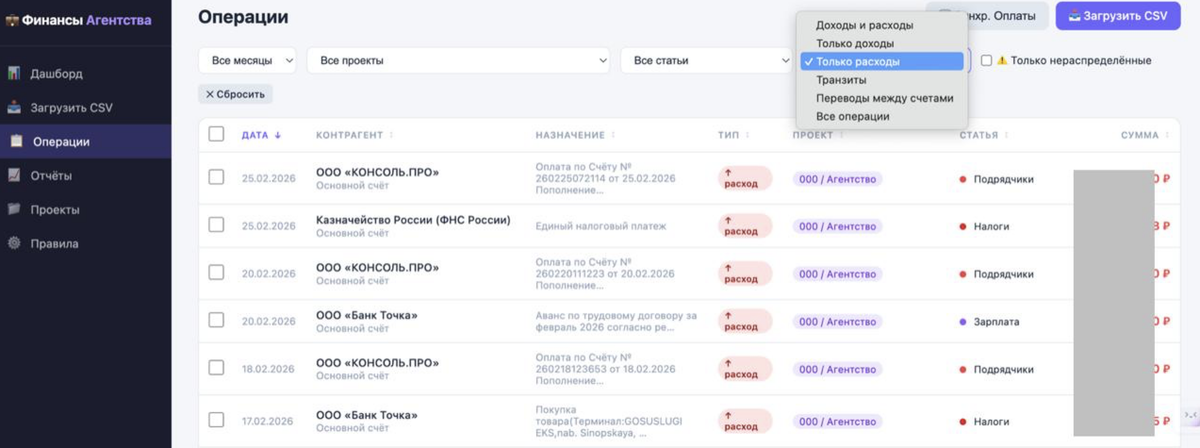Select Только доходы in the type list
The width and height of the screenshot is (1200, 448).
855,44
